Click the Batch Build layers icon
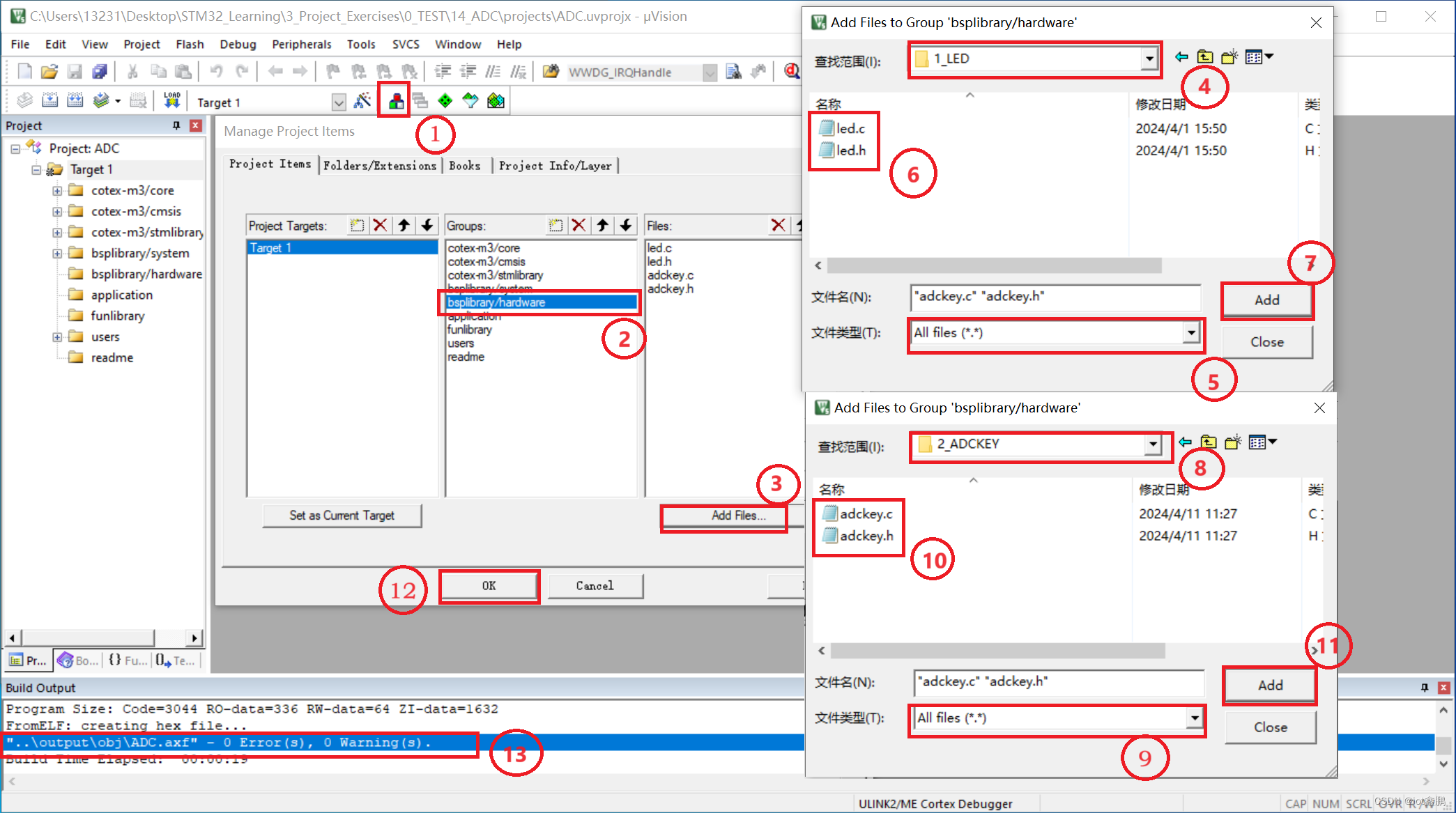This screenshot has height=813, width=1456. pos(101,101)
